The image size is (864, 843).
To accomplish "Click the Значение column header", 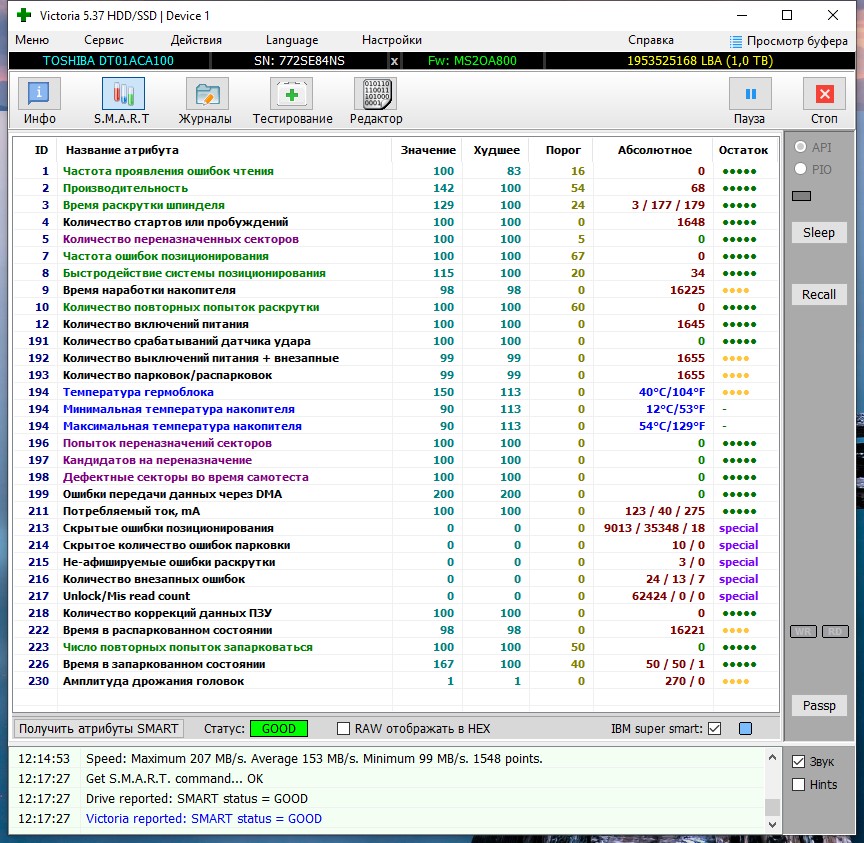I will [428, 150].
